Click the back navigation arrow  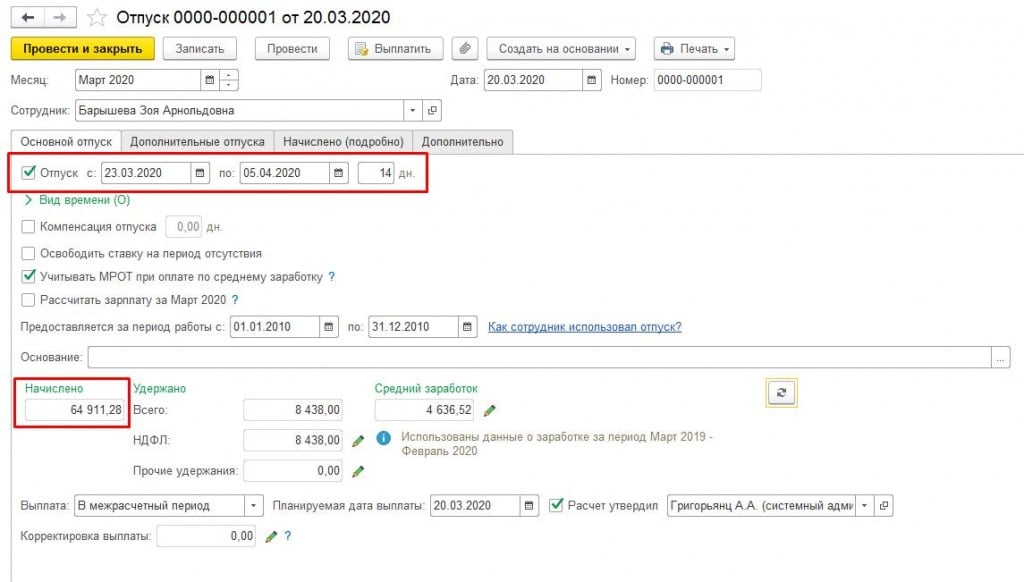coord(27,17)
